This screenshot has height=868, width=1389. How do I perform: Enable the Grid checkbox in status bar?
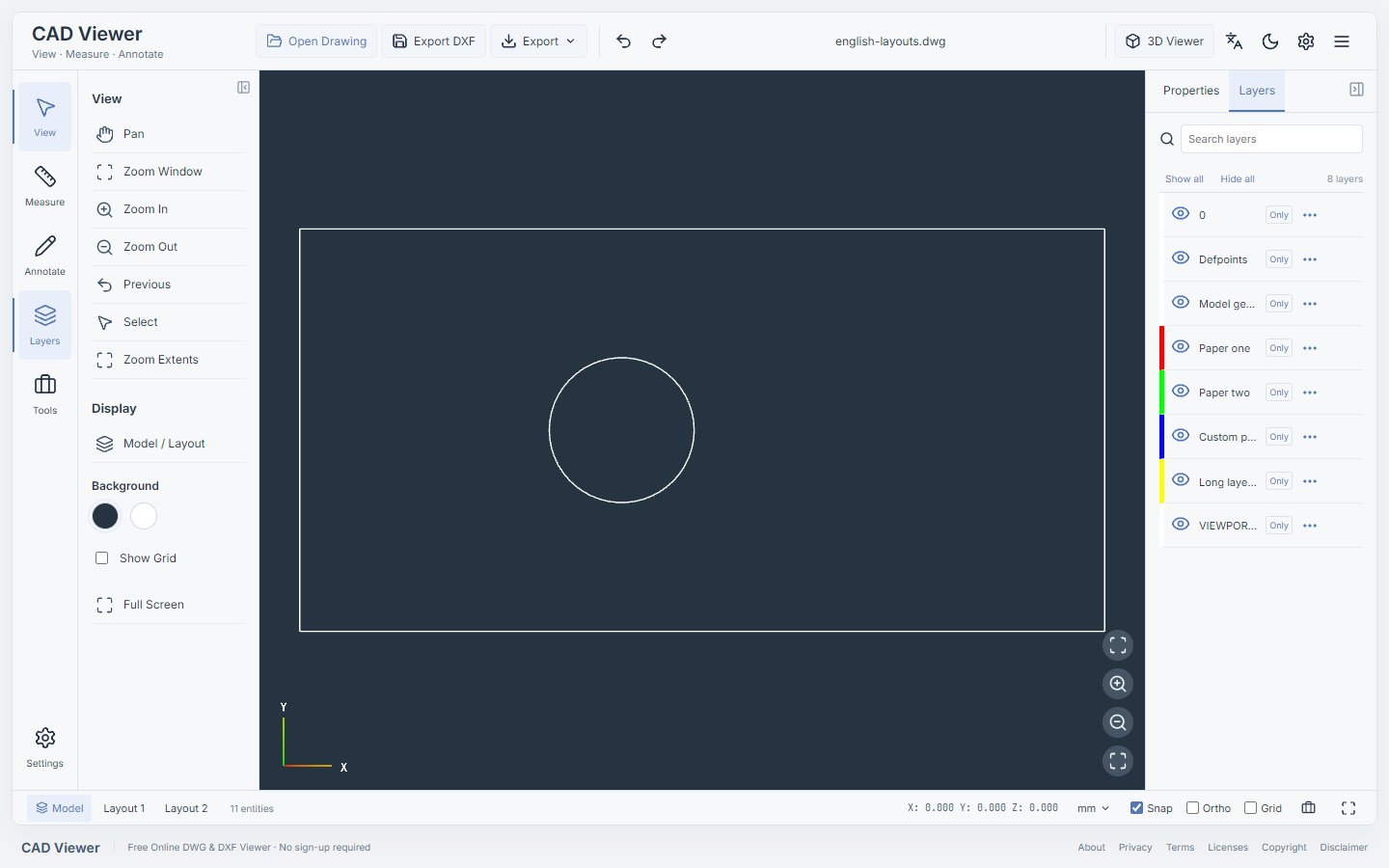tap(1251, 808)
